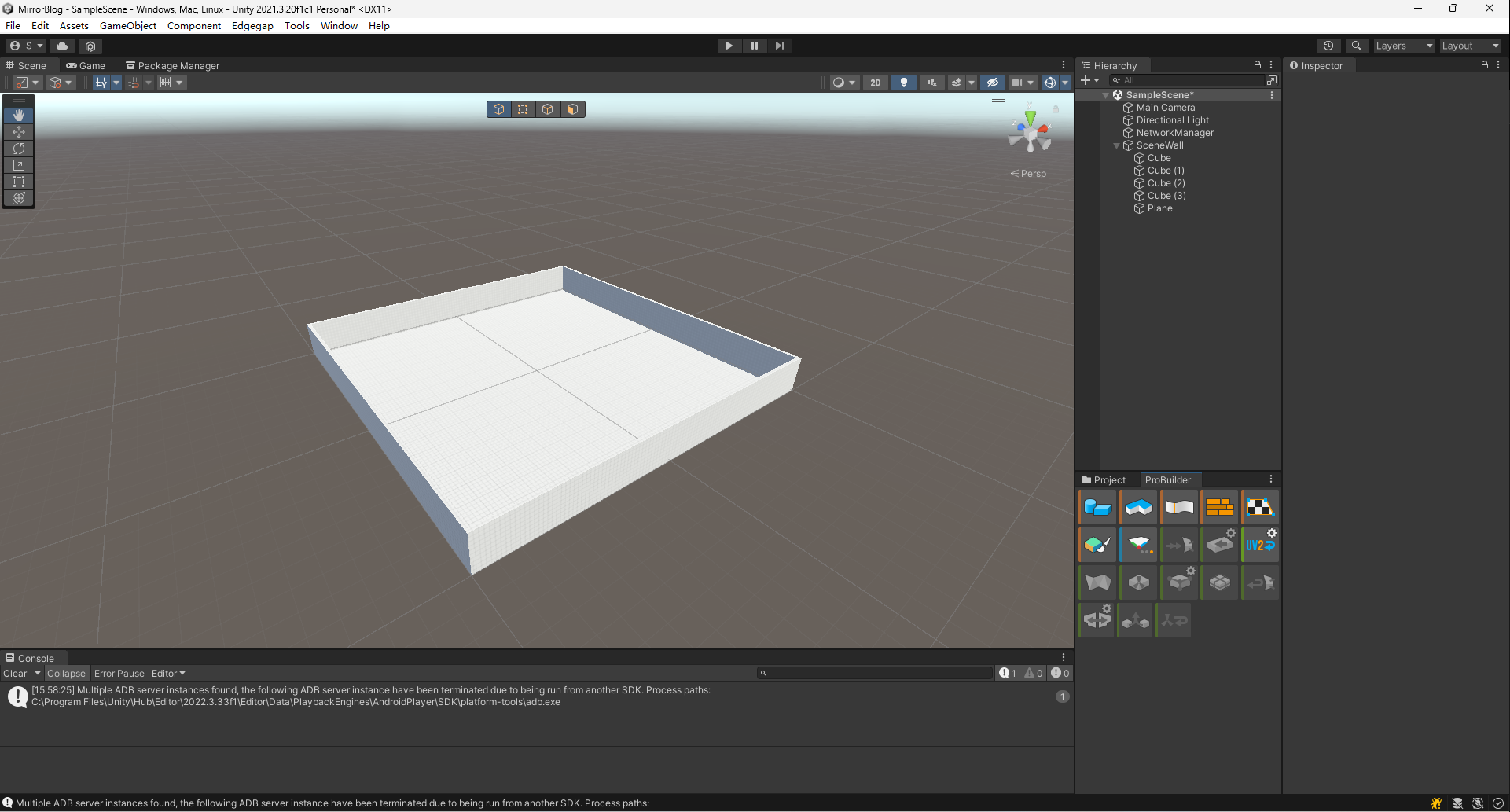Open the GameObject menu
The width and height of the screenshot is (1510, 812).
128,26
